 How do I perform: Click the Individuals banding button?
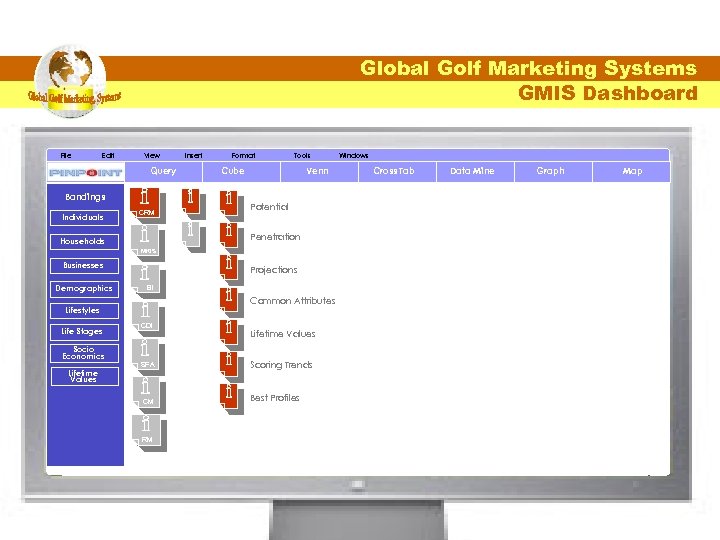click(84, 218)
